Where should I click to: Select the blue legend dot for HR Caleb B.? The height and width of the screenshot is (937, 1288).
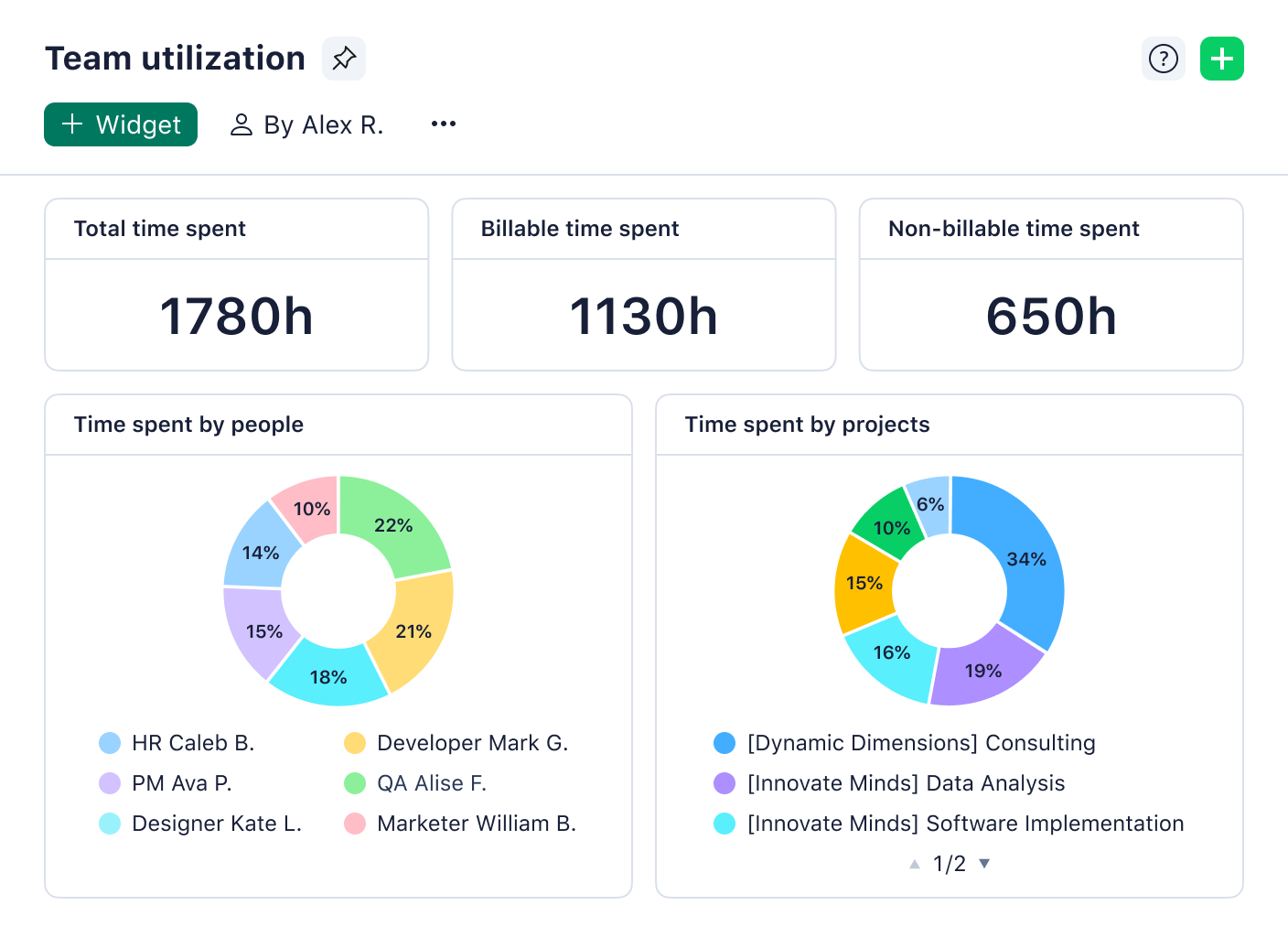tap(109, 743)
